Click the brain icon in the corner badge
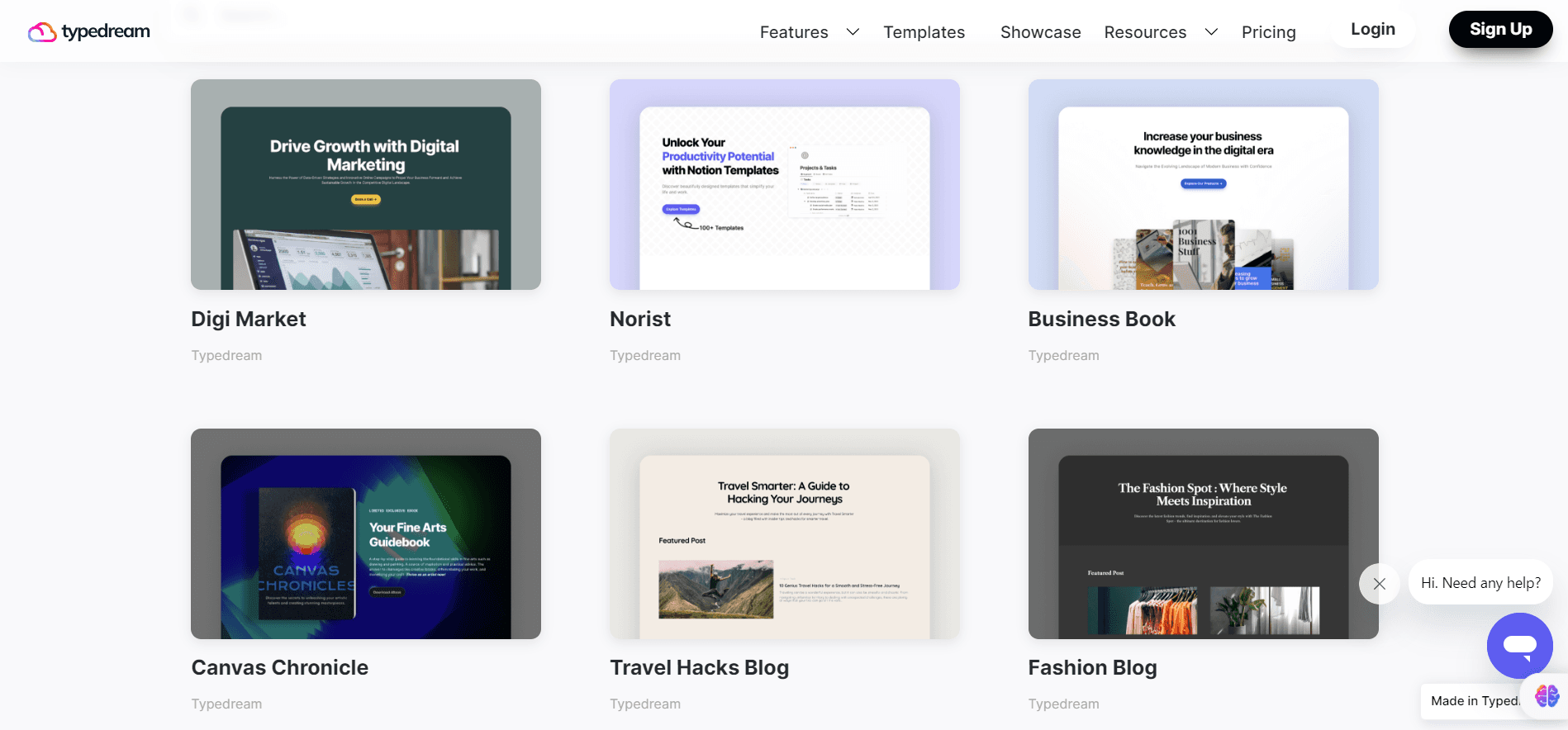Image resolution: width=1568 pixels, height=730 pixels. point(1547,696)
